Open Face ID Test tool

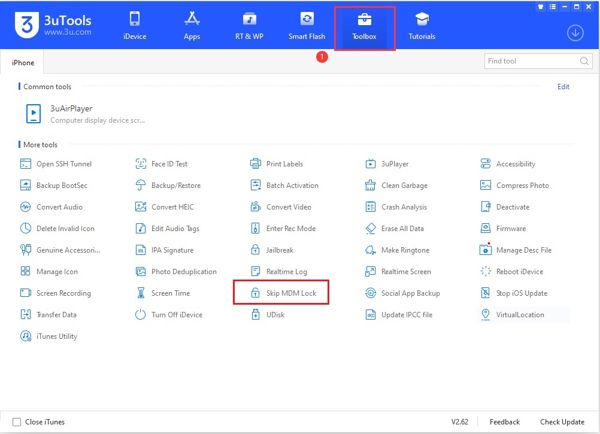(161, 164)
